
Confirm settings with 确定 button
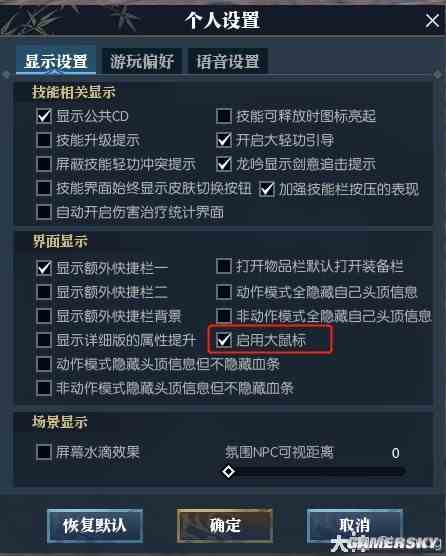tap(225, 526)
